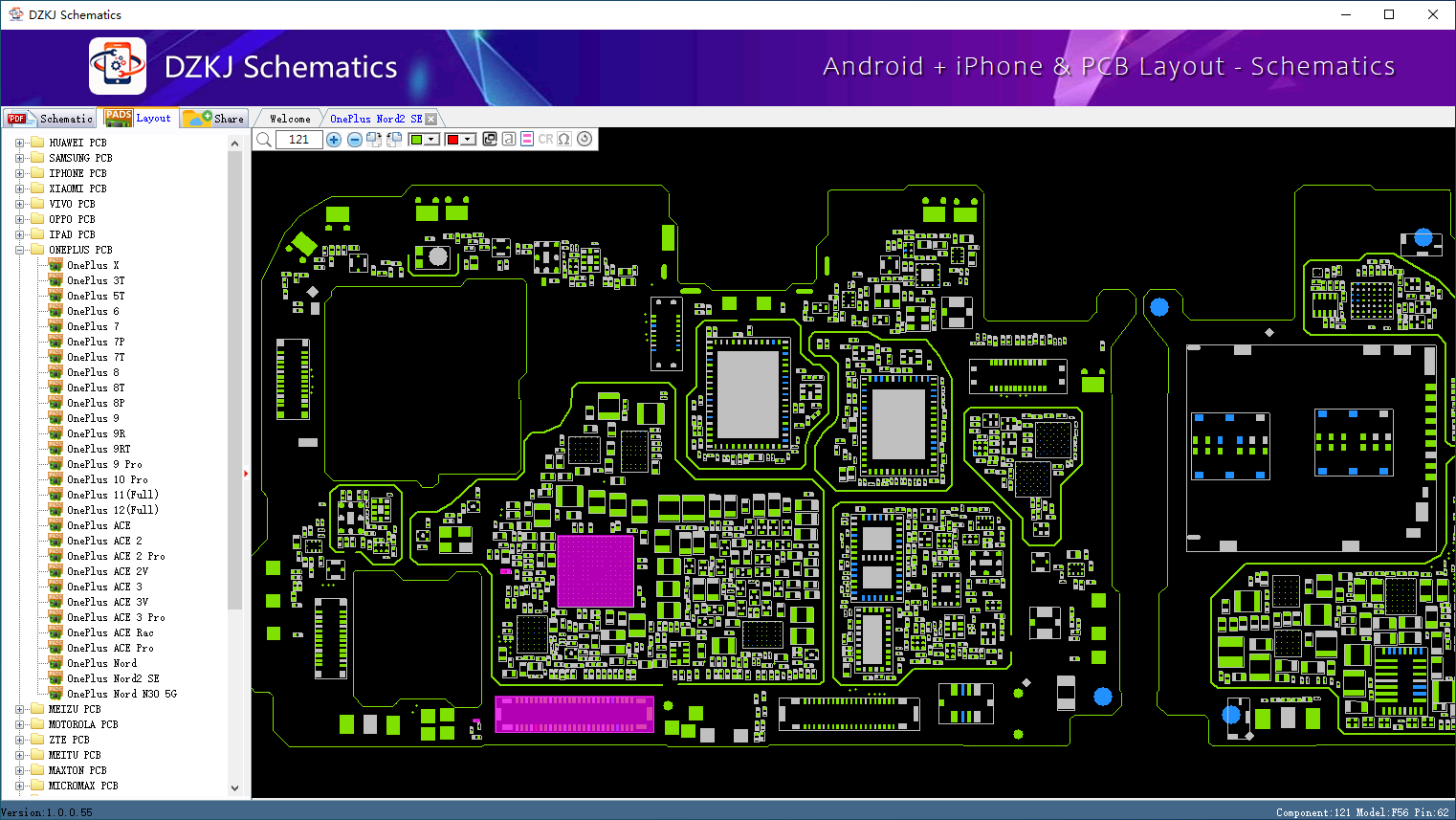This screenshot has height=820, width=1456.
Task: Open the OnePlus 8T layout
Action: tap(96, 388)
